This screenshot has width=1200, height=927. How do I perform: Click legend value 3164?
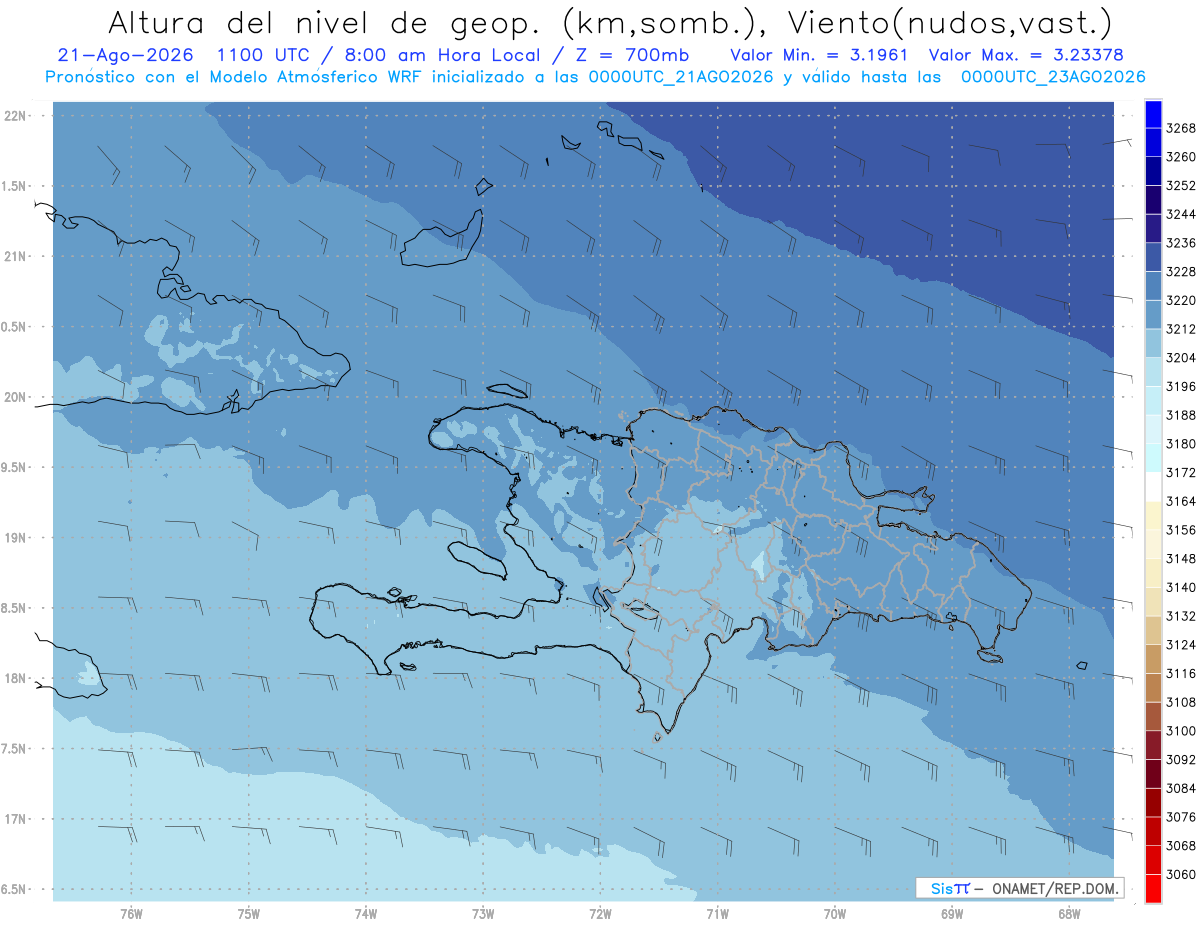[x=1181, y=501]
